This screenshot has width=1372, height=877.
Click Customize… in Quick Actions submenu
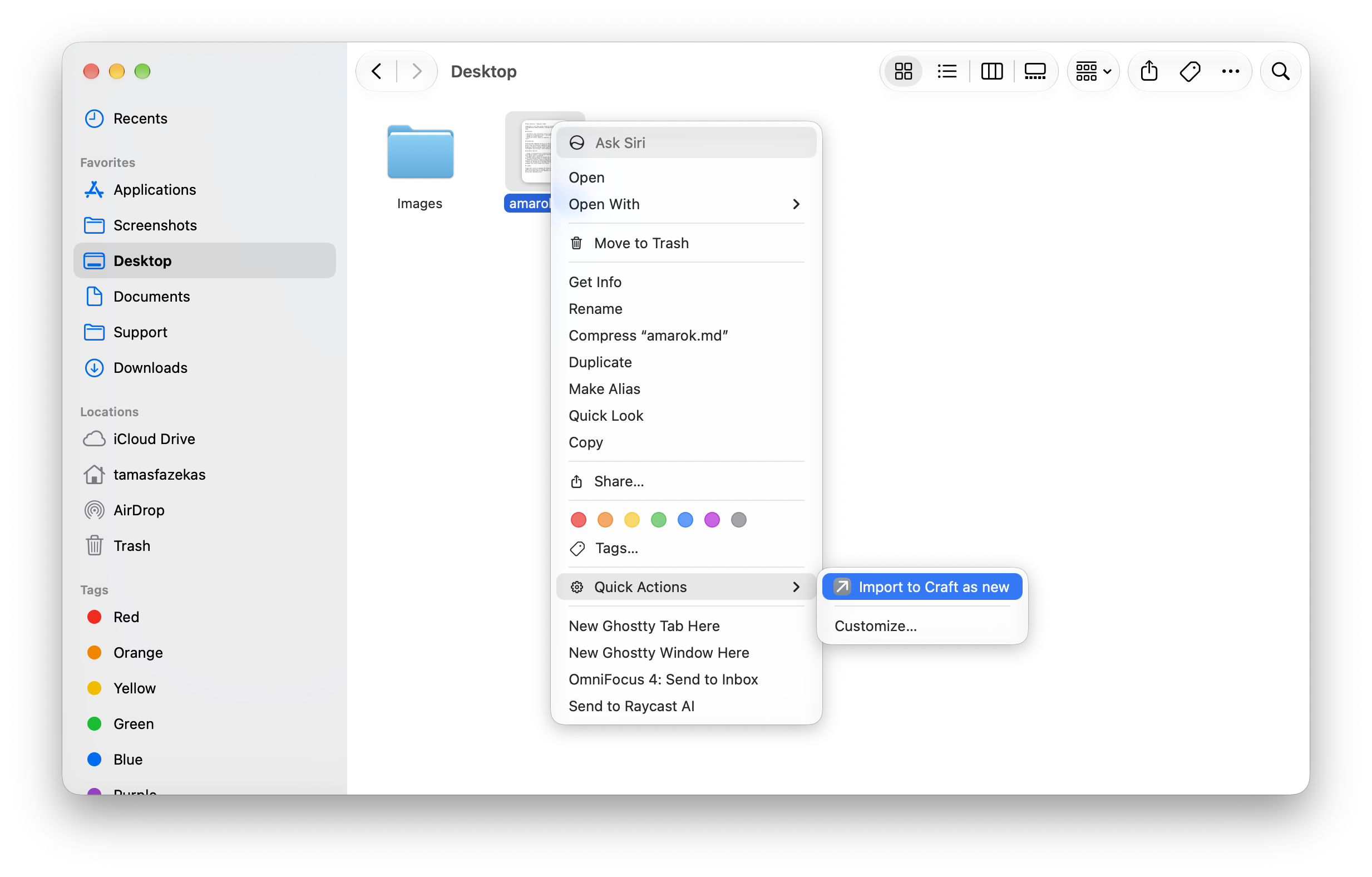(876, 625)
